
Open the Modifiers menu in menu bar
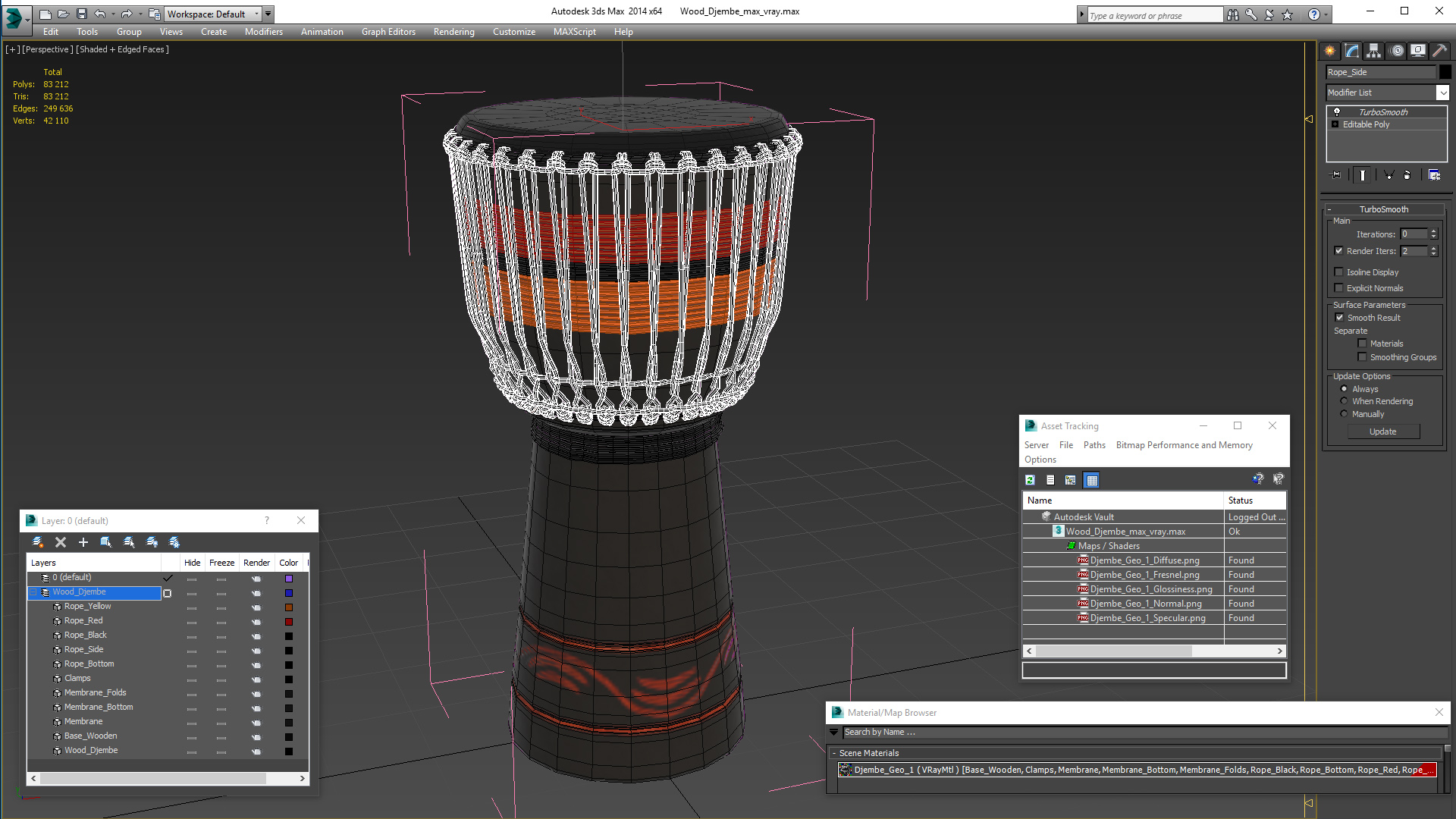(263, 31)
